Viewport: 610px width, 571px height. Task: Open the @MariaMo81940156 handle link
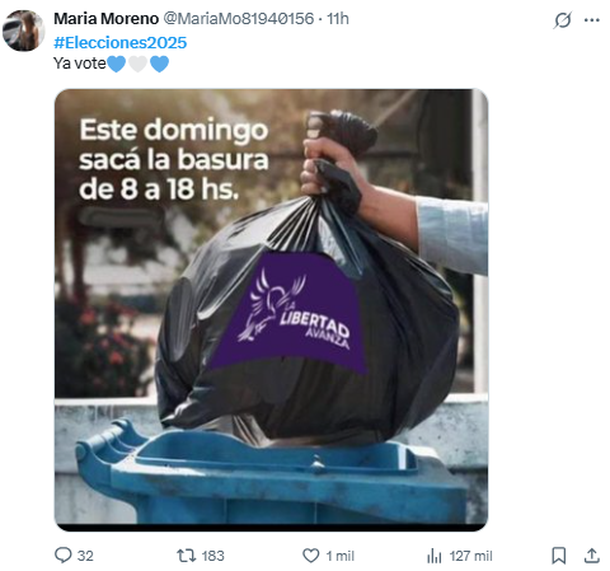[238, 19]
